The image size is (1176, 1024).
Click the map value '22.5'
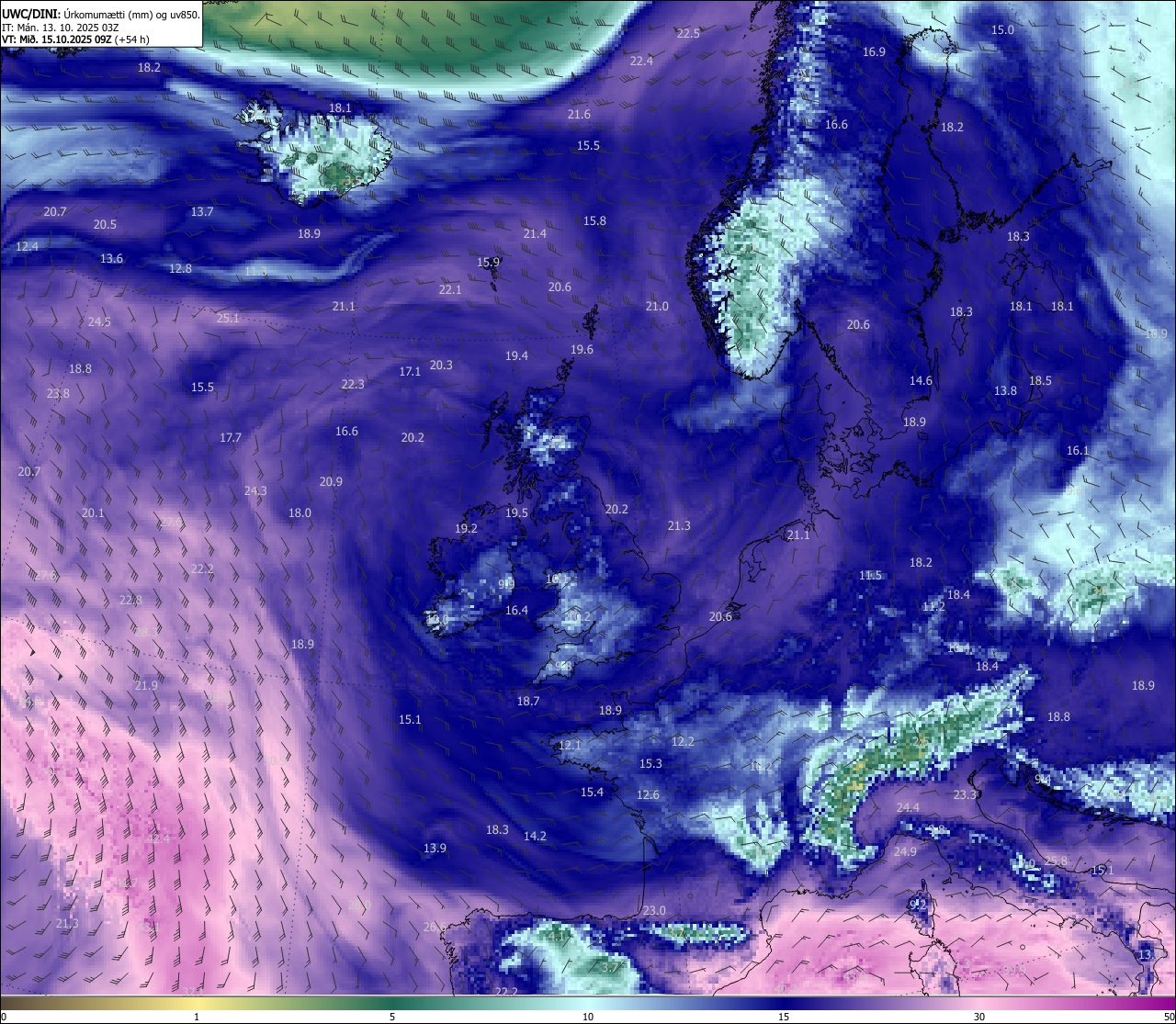pos(688,33)
